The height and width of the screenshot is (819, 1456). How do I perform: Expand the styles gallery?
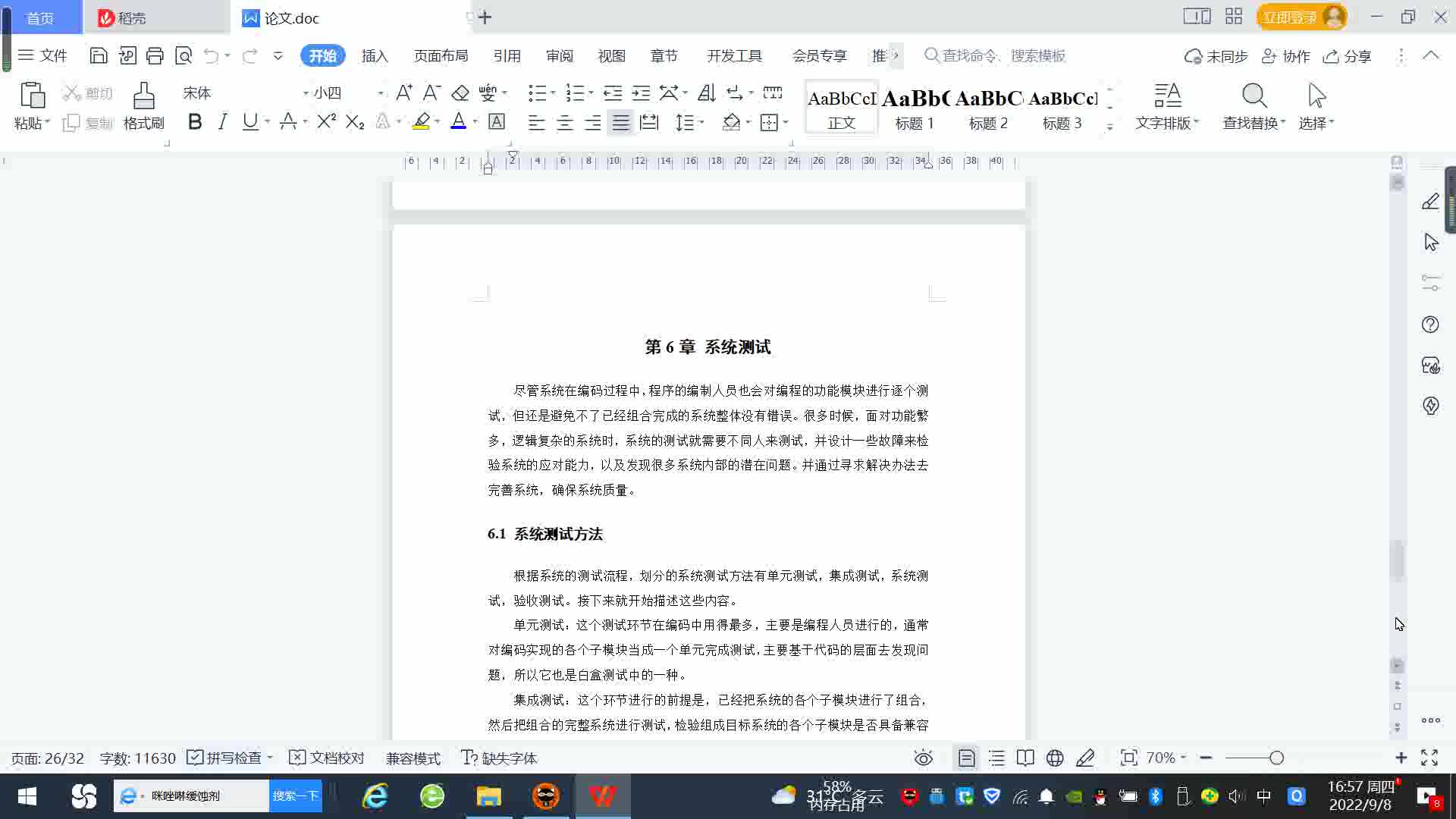(x=1109, y=127)
